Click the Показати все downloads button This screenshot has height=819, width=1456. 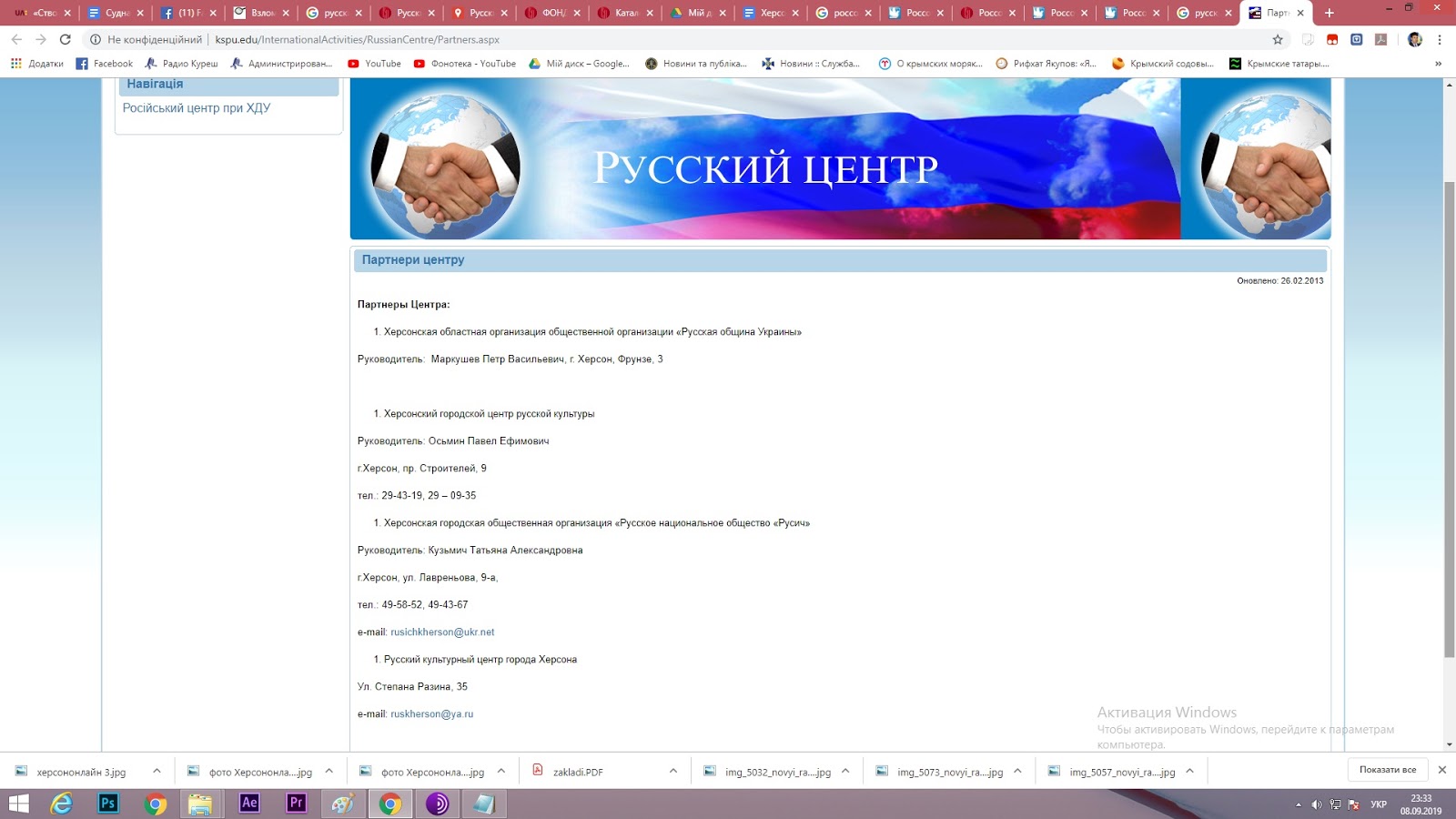pos(1387,770)
